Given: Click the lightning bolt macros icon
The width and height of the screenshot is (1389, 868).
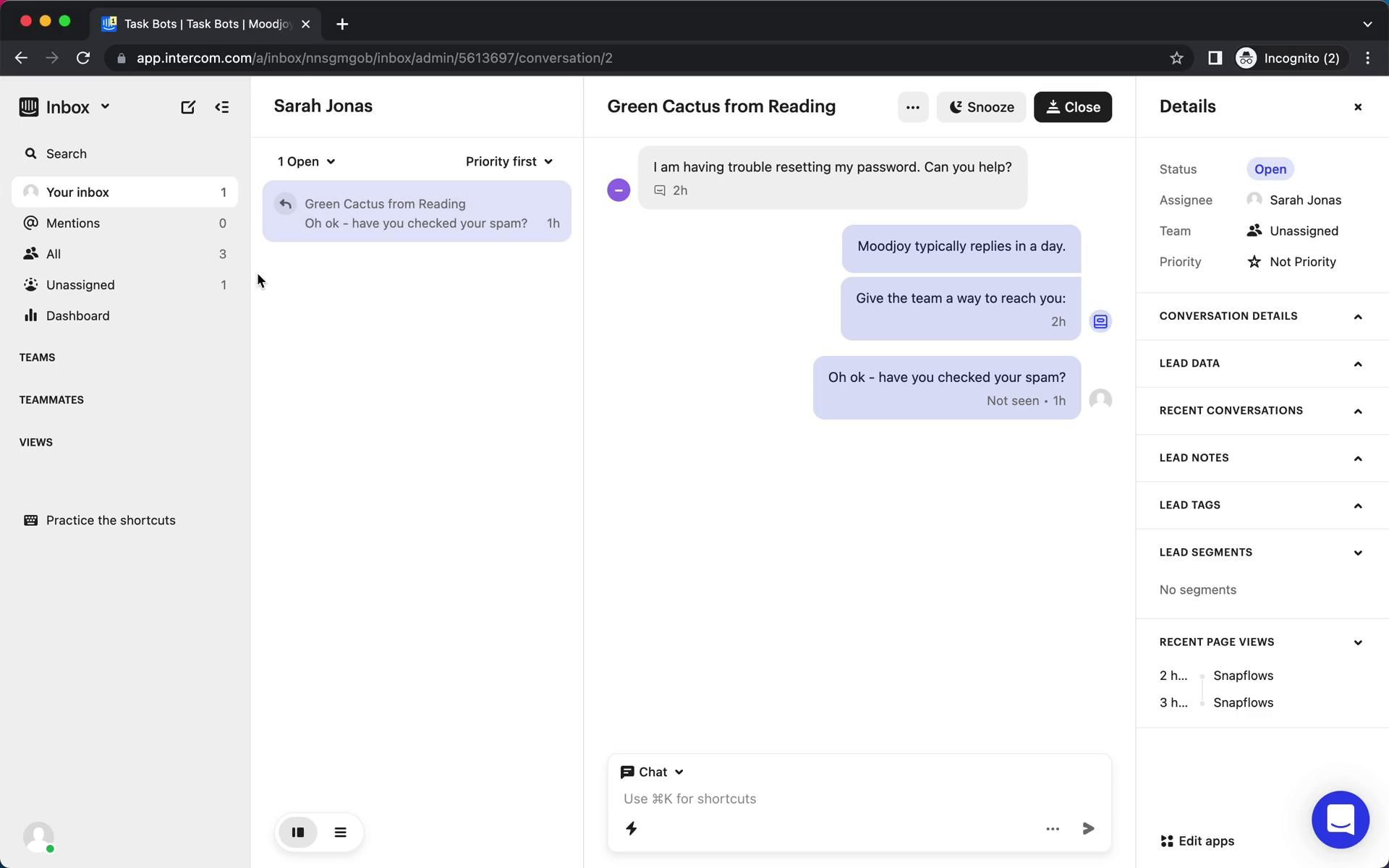Looking at the screenshot, I should tap(631, 828).
